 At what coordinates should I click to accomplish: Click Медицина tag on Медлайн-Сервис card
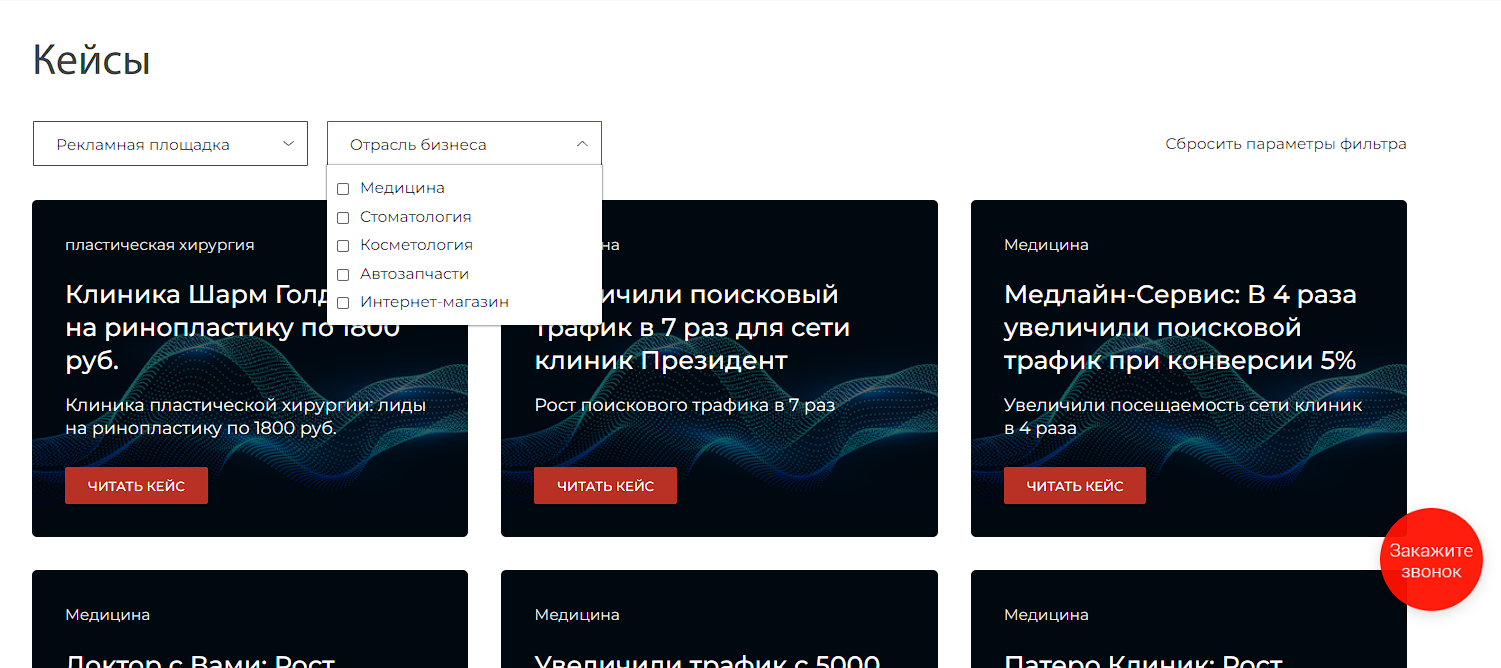pos(1046,245)
